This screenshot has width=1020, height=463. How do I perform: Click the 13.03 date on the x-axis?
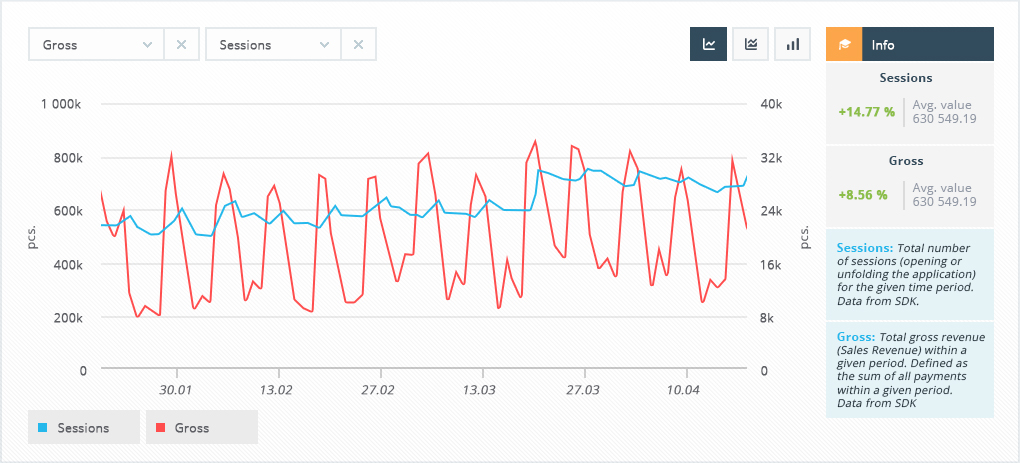[481, 389]
